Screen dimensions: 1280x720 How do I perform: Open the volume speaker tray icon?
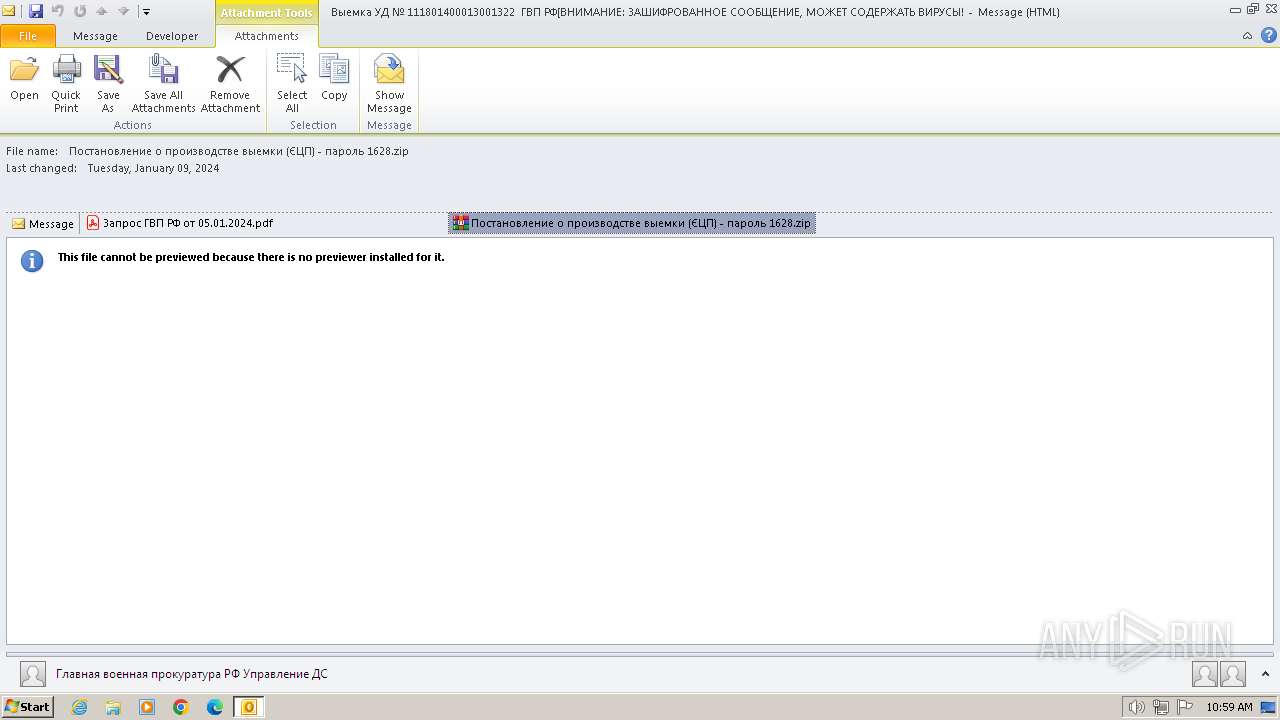click(1137, 707)
